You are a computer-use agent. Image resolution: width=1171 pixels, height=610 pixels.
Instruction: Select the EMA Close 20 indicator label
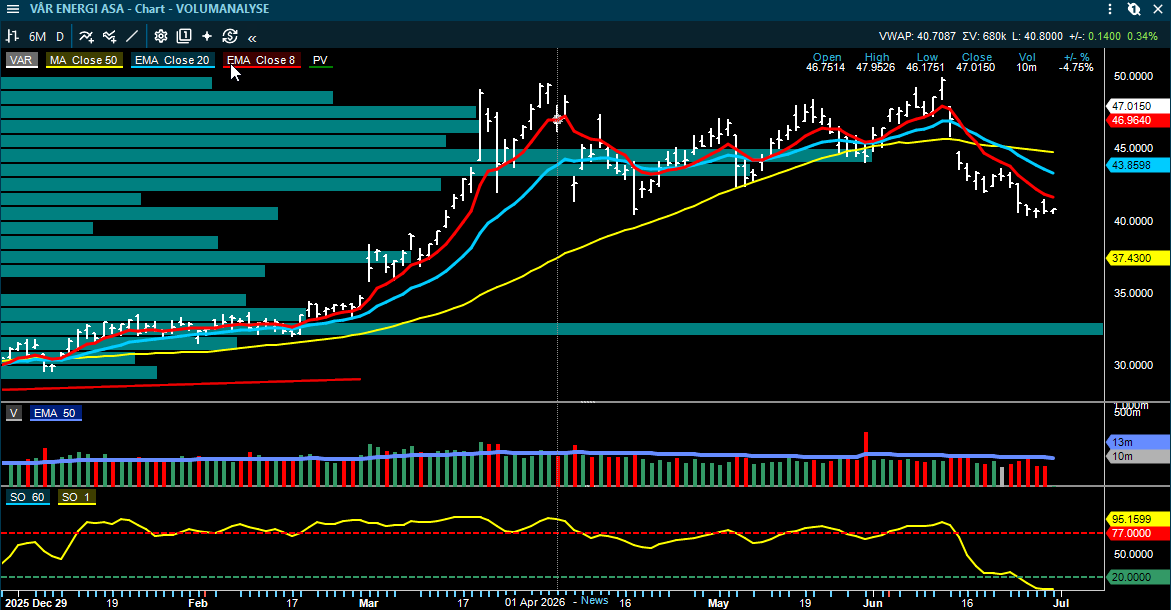click(x=172, y=60)
